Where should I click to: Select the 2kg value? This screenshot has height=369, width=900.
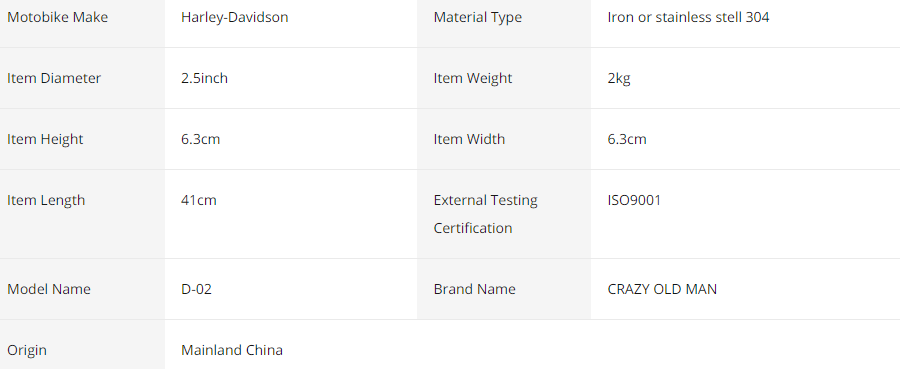(619, 79)
